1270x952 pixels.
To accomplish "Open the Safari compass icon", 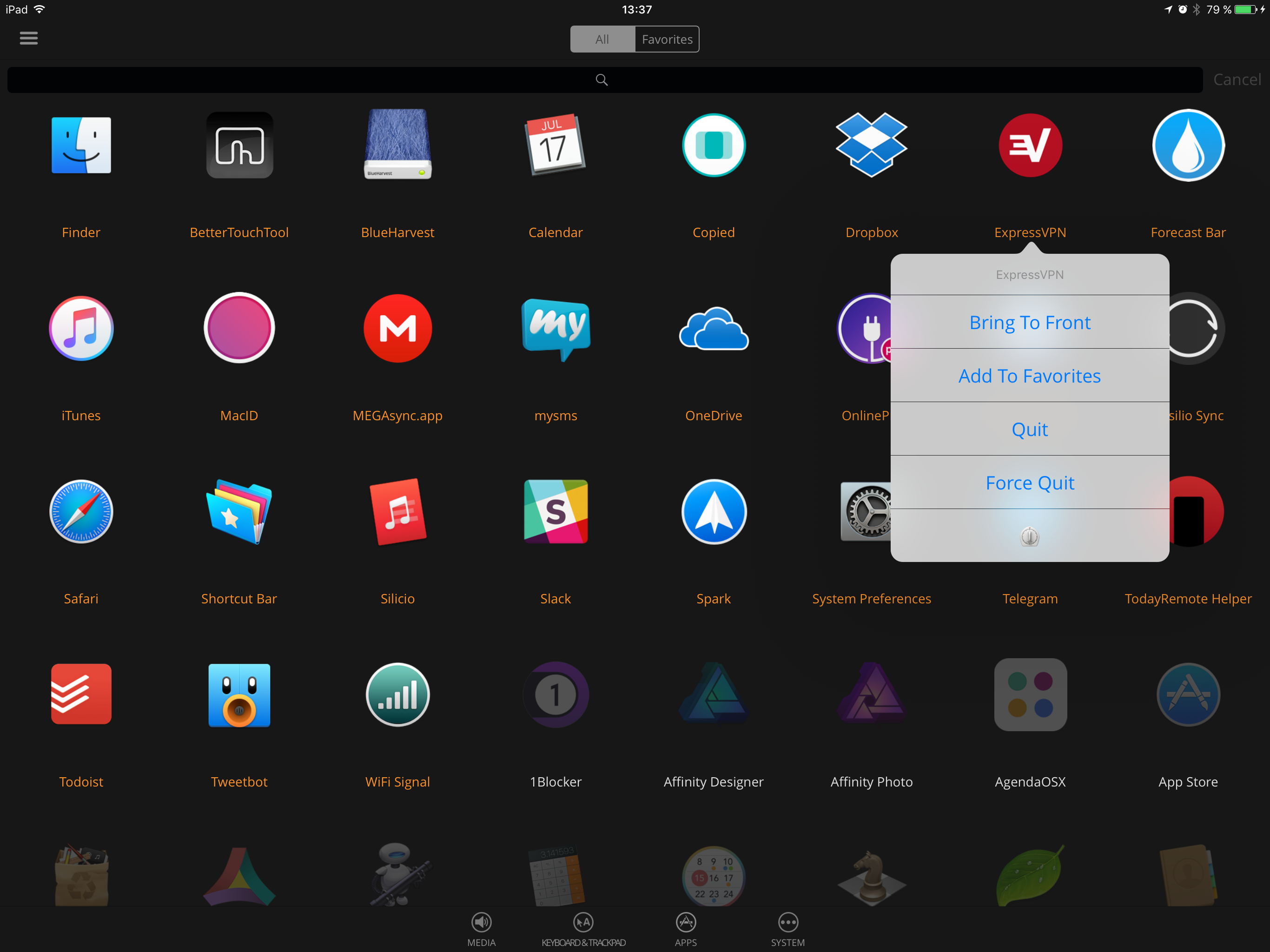I will click(81, 511).
